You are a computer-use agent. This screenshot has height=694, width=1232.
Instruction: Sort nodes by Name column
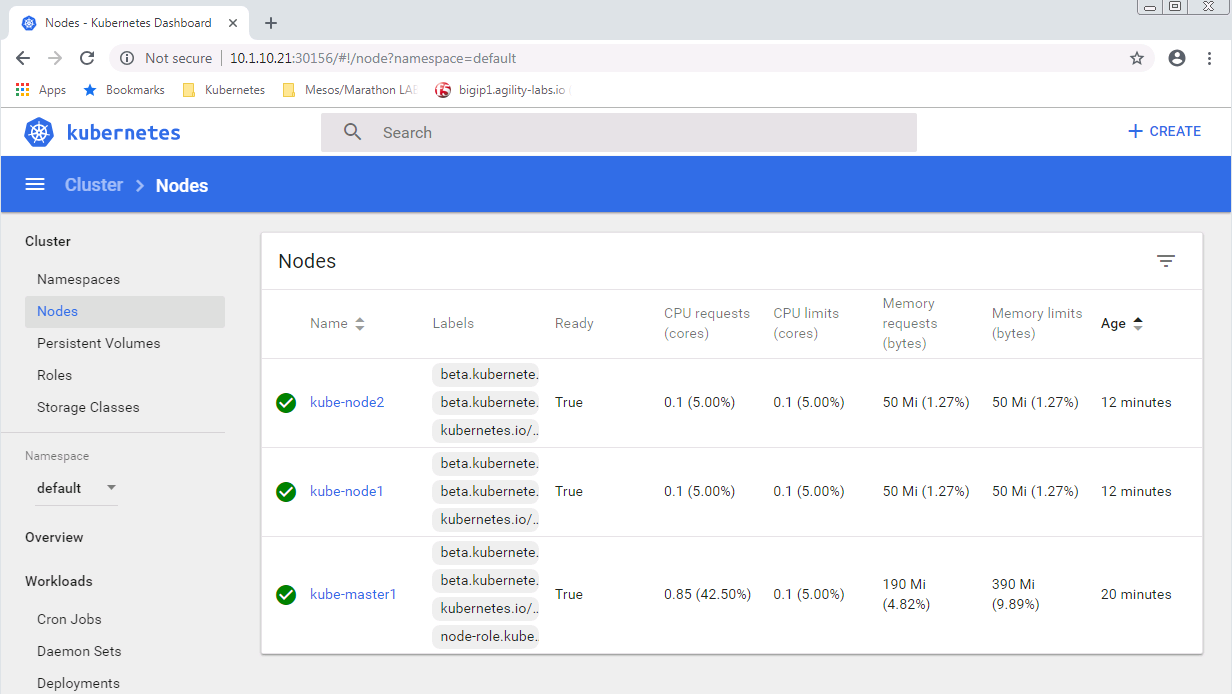pyautogui.click(x=337, y=323)
